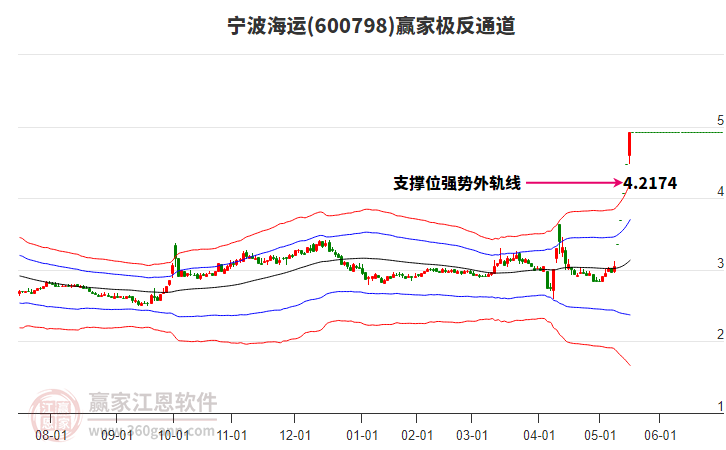Select the 03-01 date axis label

[x=472, y=436]
